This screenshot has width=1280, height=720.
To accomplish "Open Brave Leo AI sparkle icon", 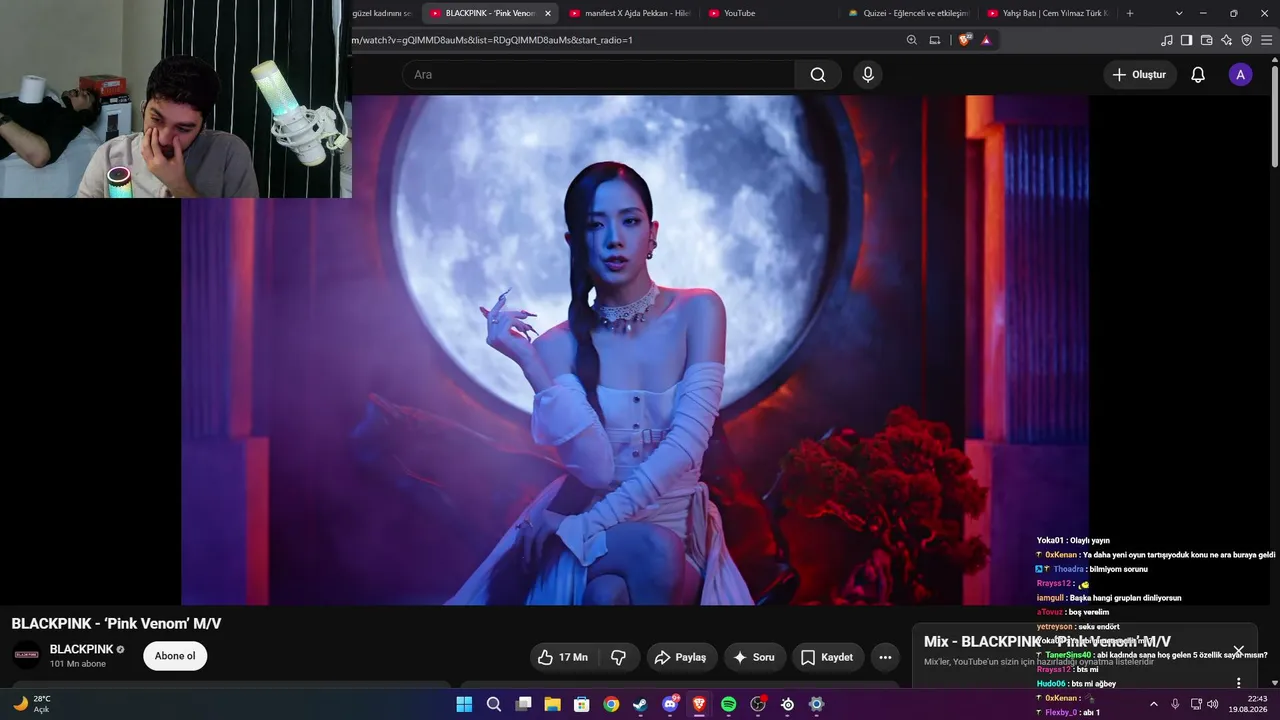I will 1226,40.
